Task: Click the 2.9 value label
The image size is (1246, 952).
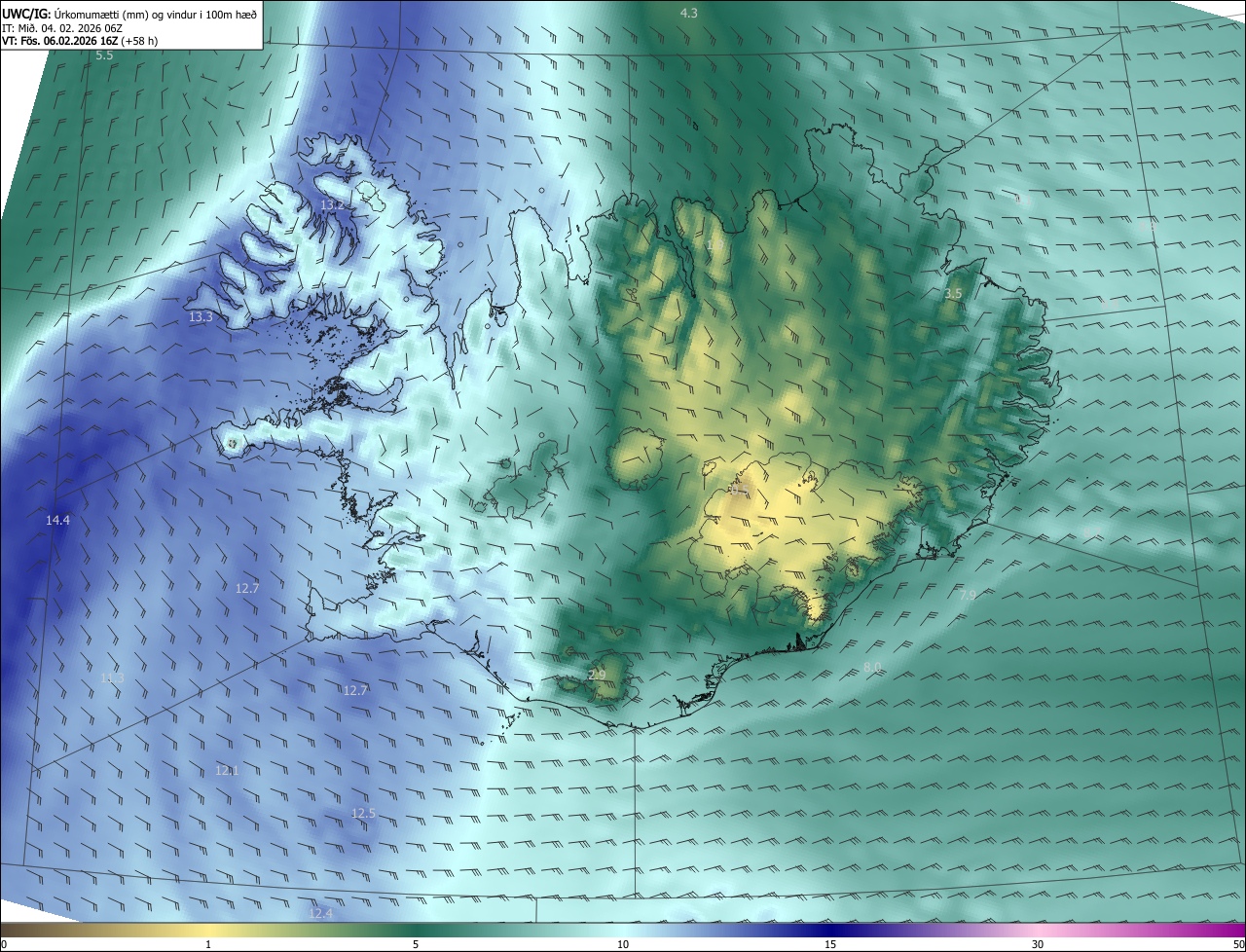Action: coord(597,675)
